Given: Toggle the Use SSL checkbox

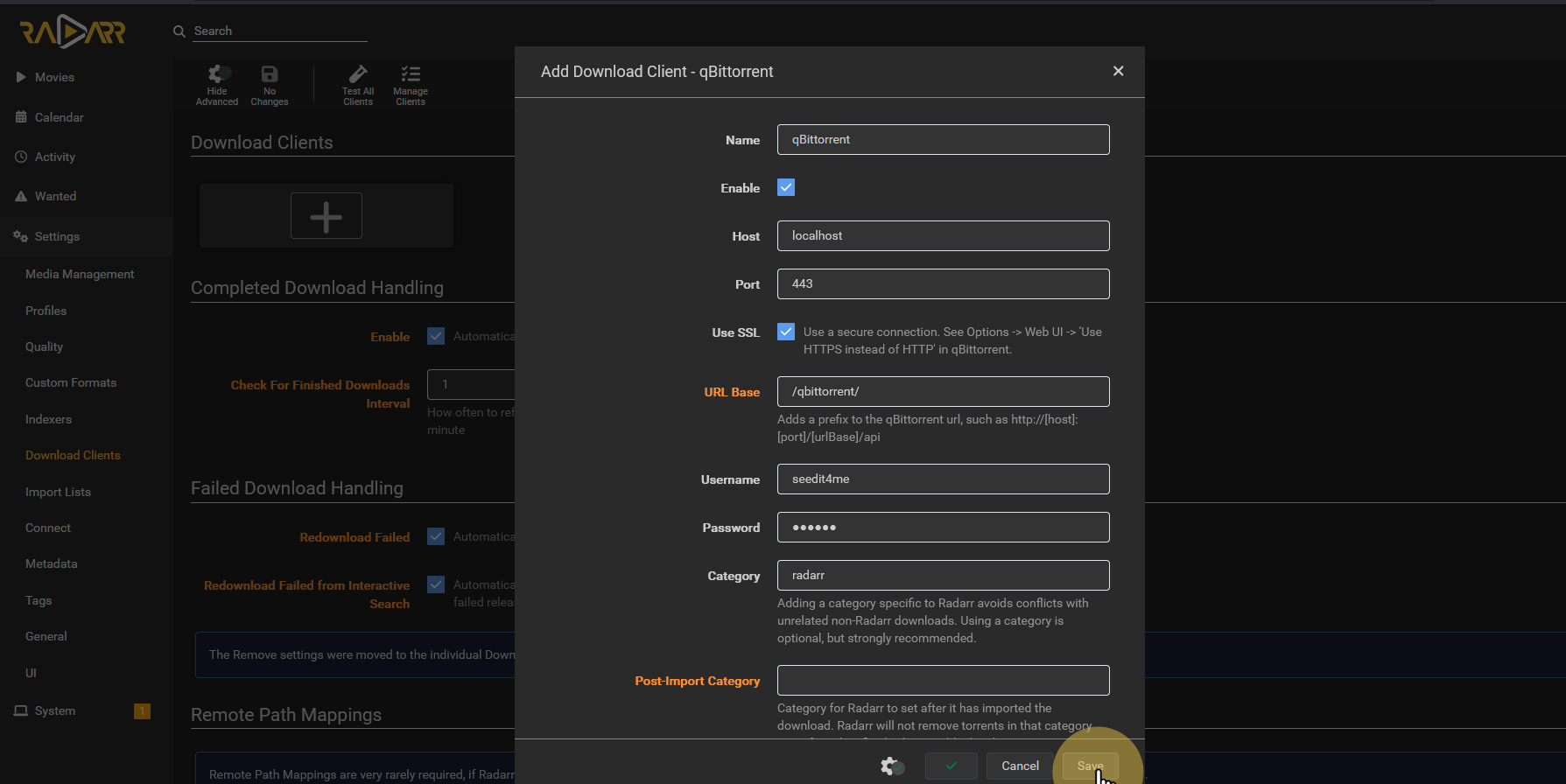Looking at the screenshot, I should [786, 332].
